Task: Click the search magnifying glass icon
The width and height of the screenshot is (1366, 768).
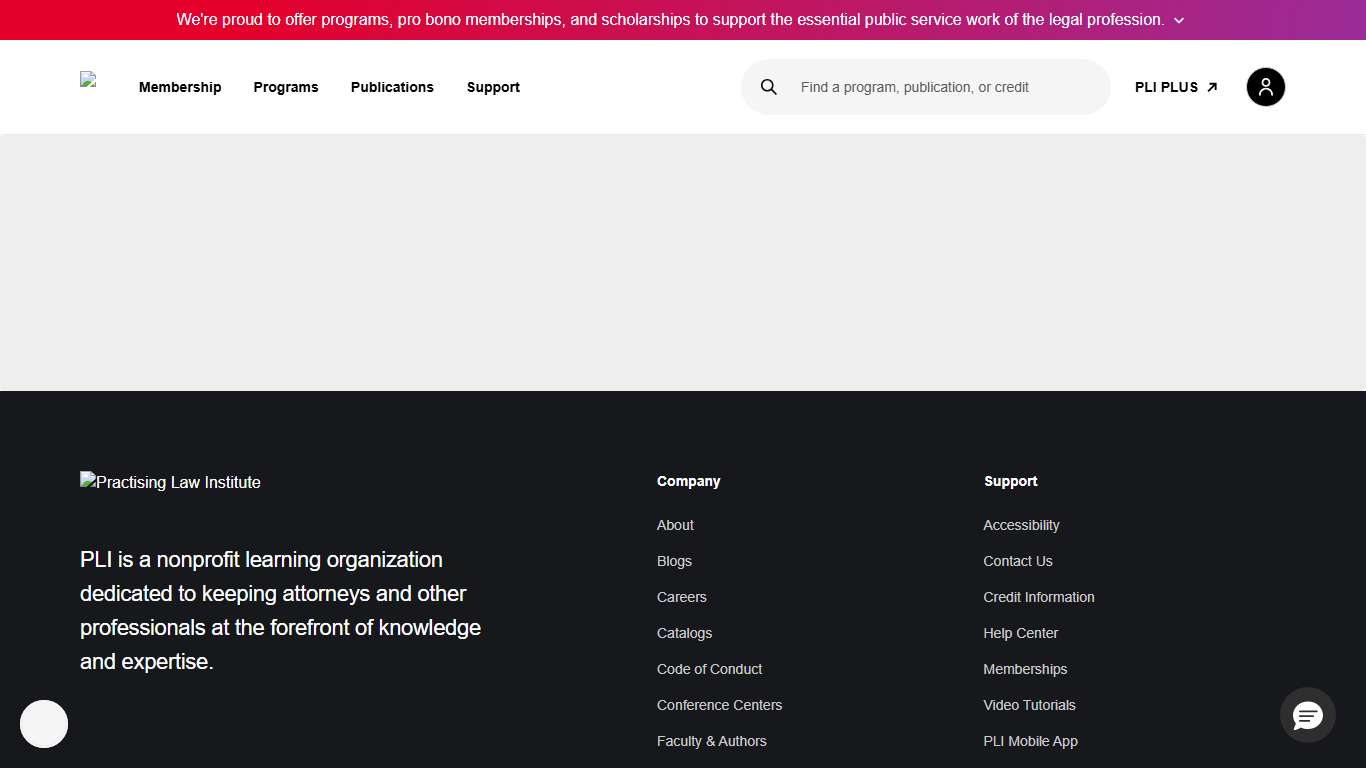Action: pyautogui.click(x=769, y=87)
